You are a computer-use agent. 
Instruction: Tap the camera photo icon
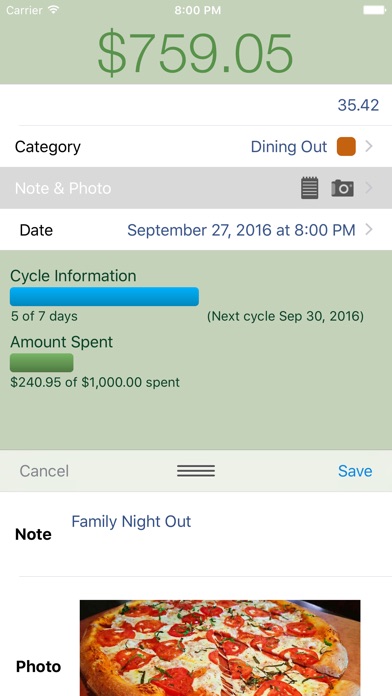click(342, 188)
